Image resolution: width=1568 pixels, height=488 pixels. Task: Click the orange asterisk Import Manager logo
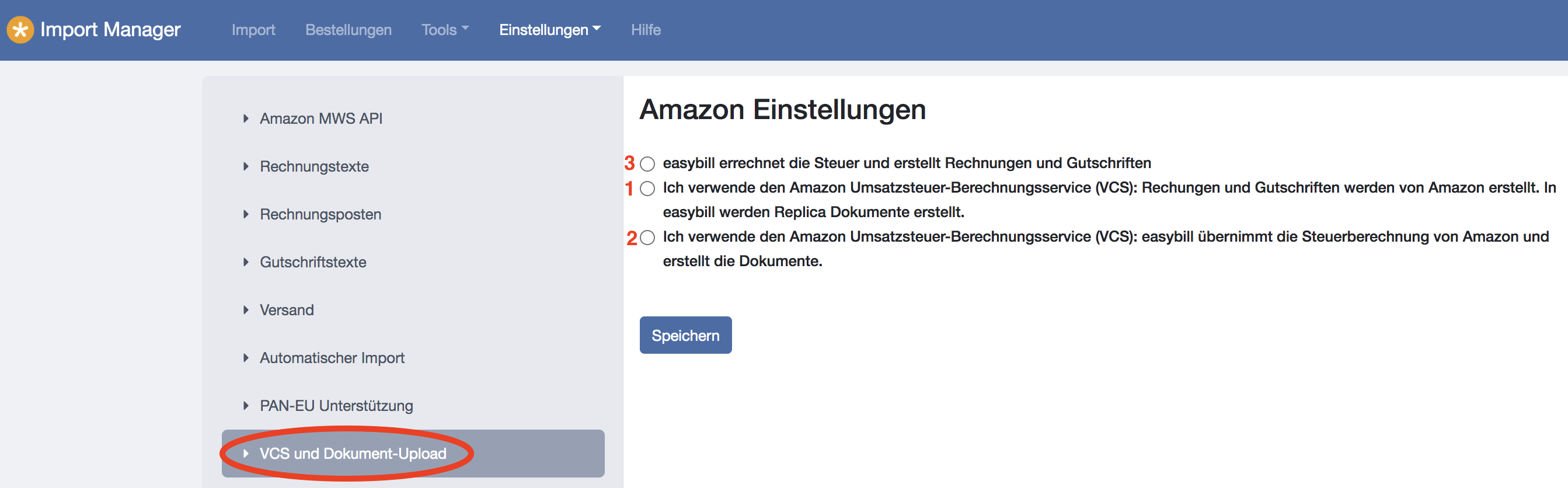20,30
